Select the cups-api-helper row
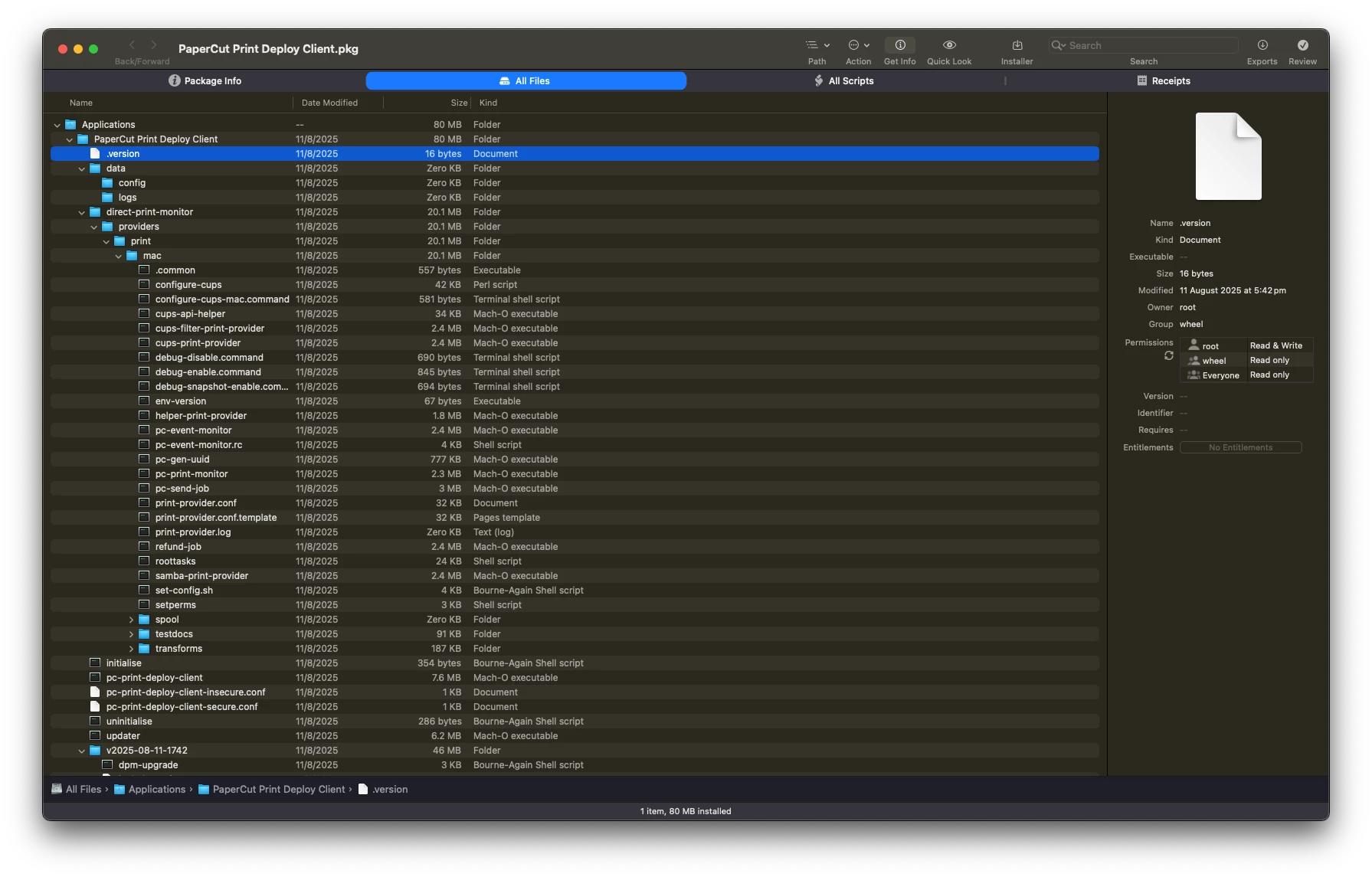 (575, 313)
